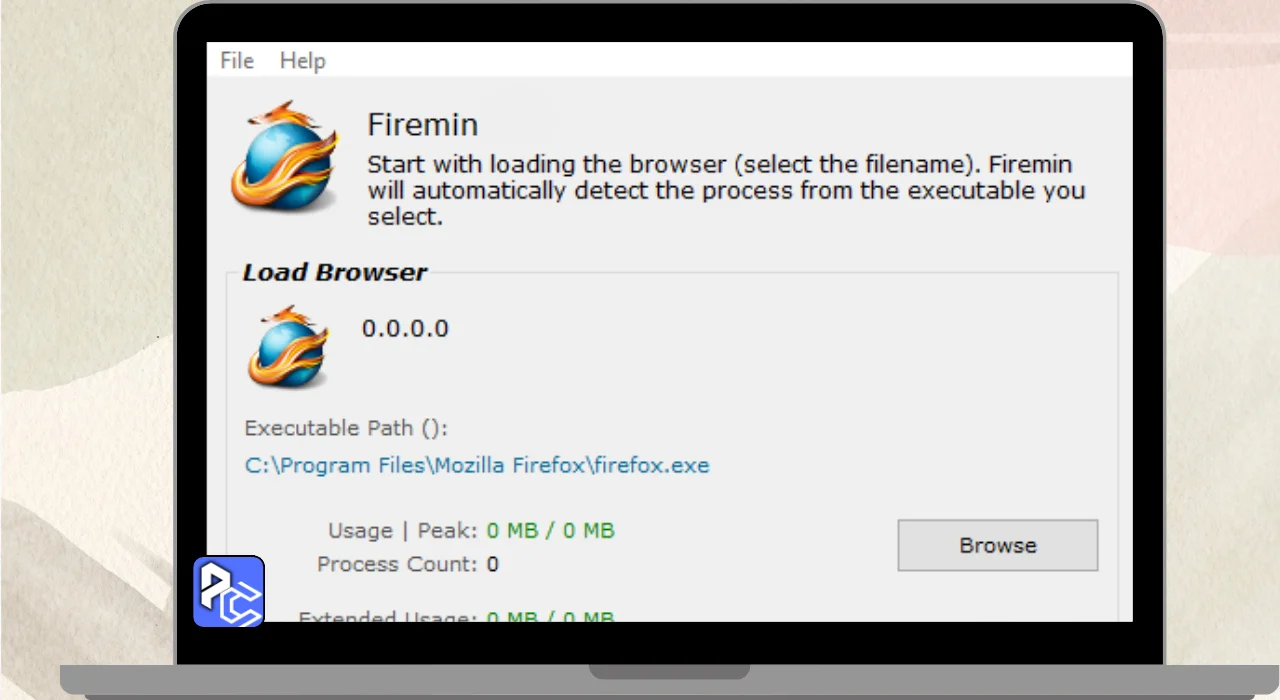Open the Help menu
1280x700 pixels.
click(302, 61)
